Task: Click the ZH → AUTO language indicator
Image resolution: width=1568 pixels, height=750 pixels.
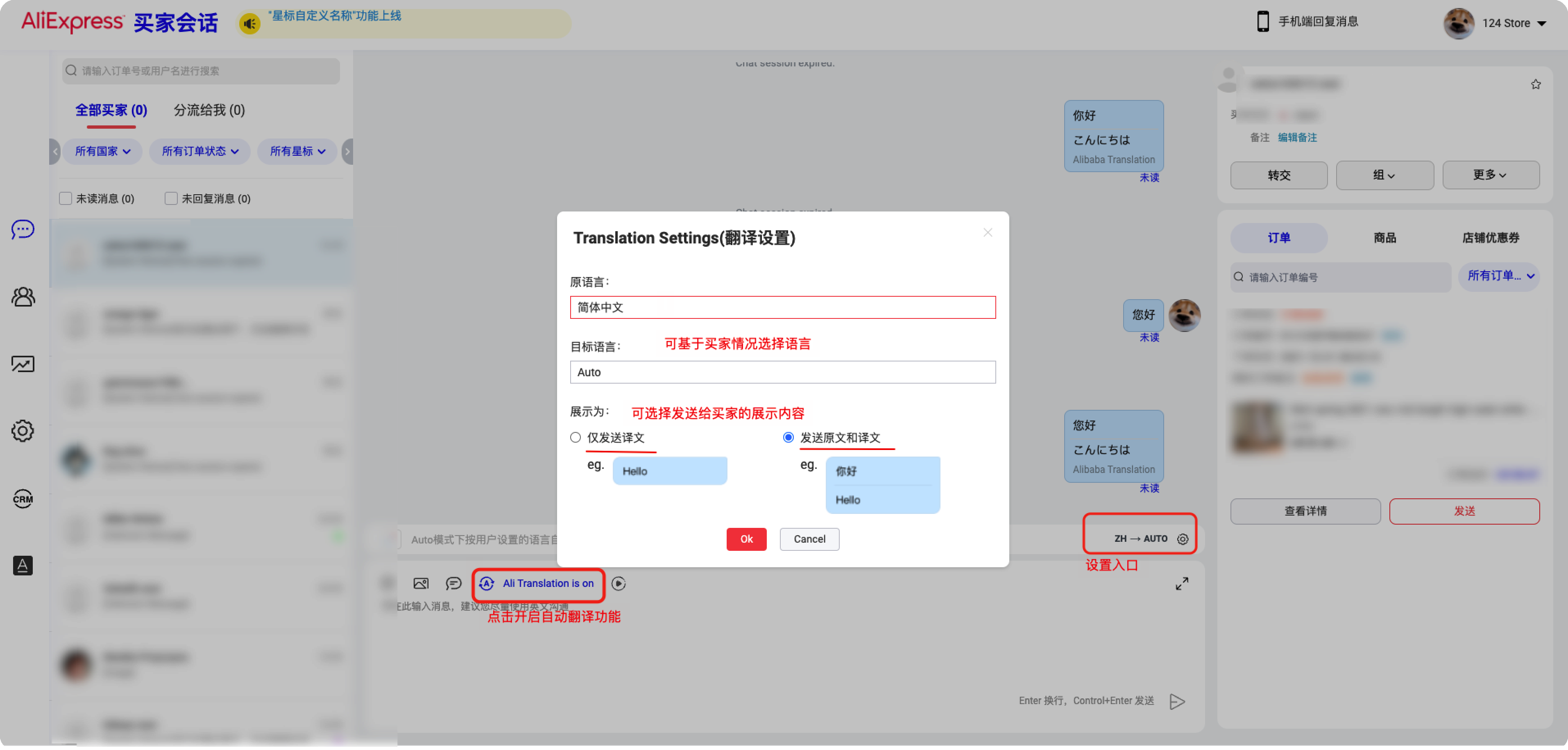Action: tap(1141, 539)
